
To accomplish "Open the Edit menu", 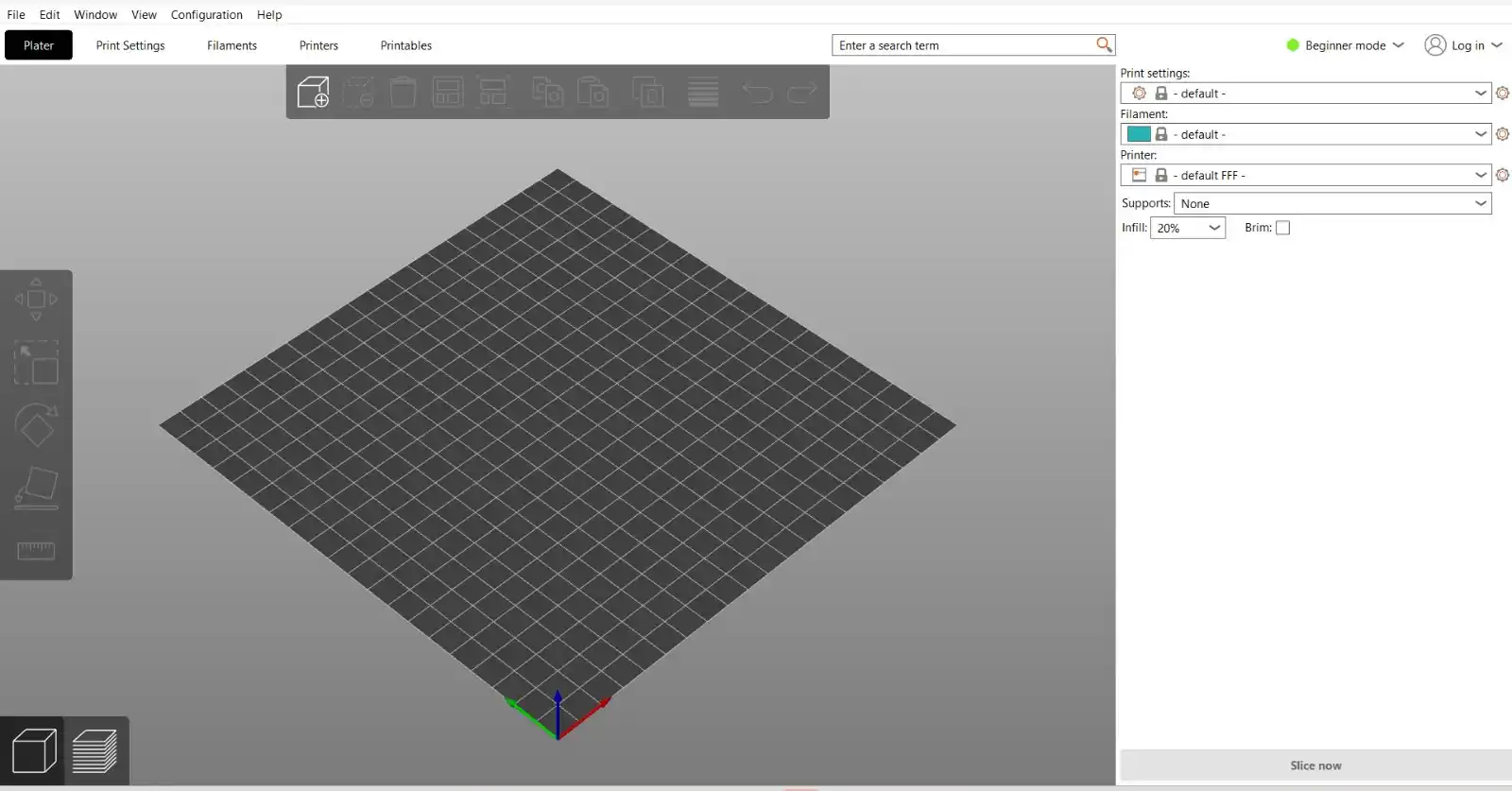I will click(49, 14).
